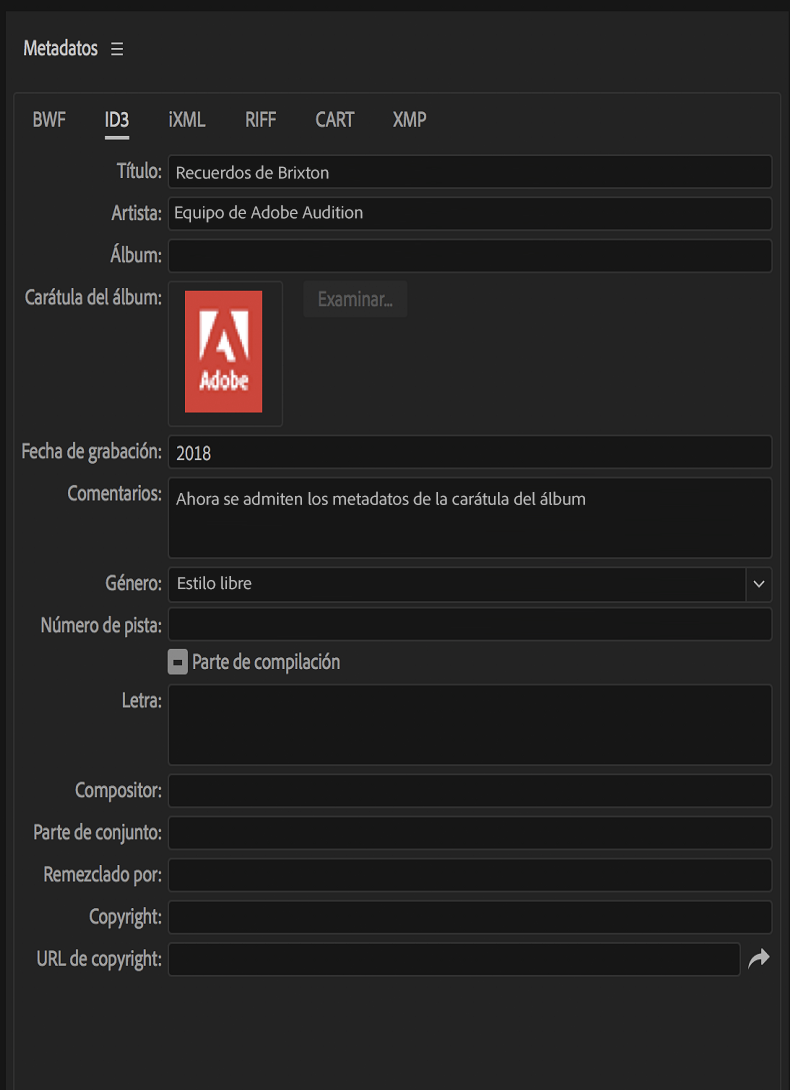Select the Fecha de grabación field showing 2018
Image resolution: width=790 pixels, height=1090 pixels.
[x=470, y=451]
